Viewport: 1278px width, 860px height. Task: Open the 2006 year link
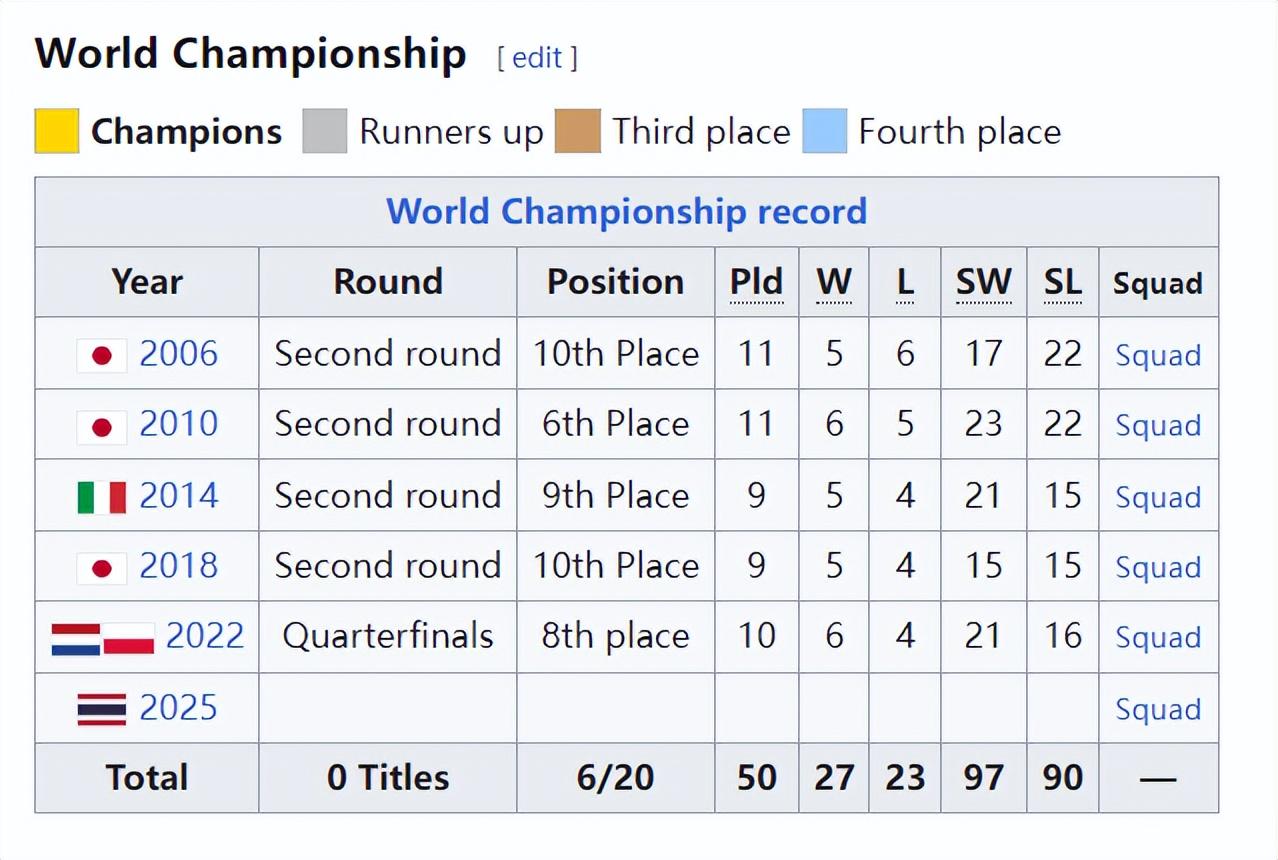coord(178,354)
